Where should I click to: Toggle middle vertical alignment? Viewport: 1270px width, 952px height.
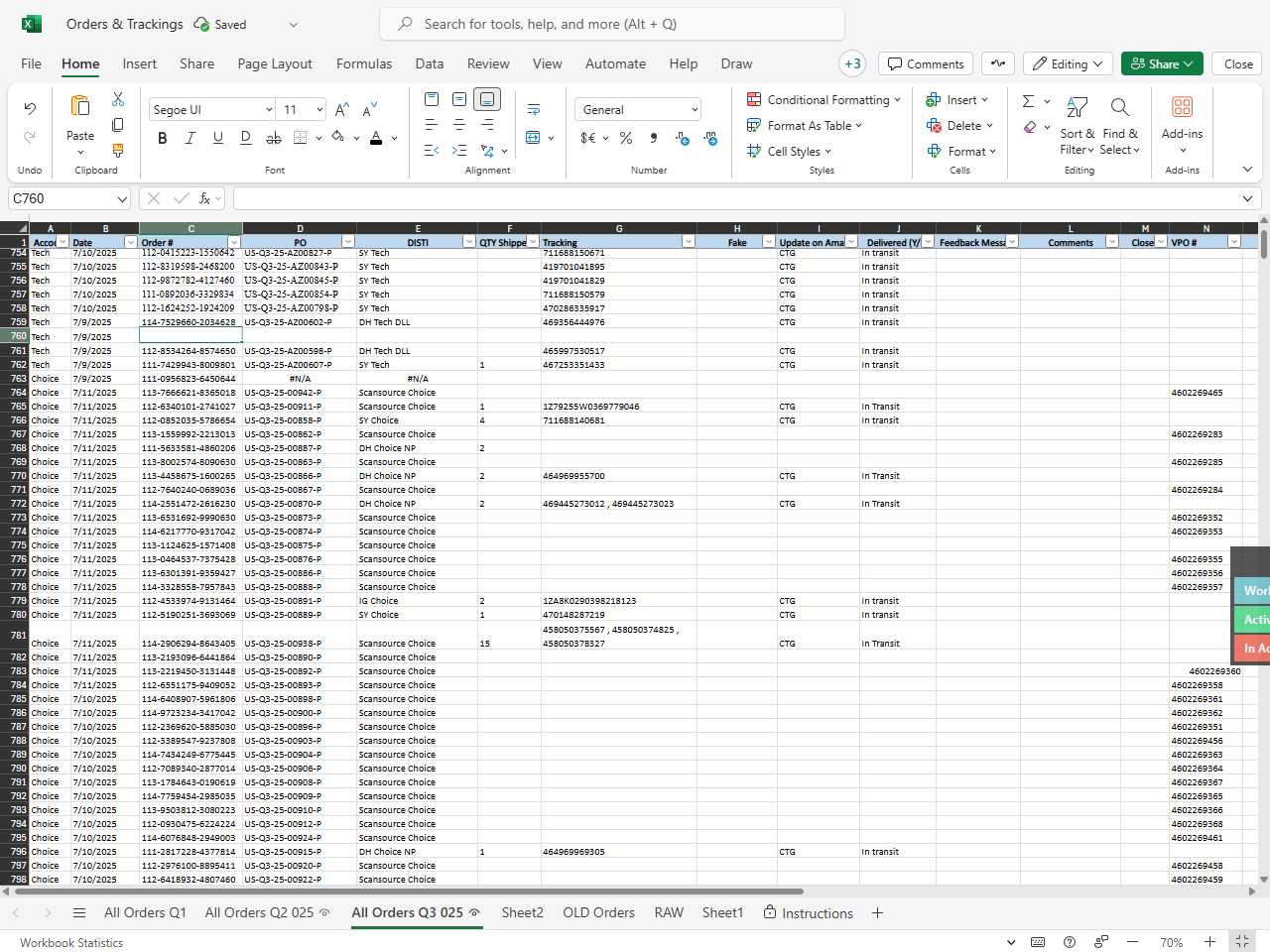tap(459, 99)
